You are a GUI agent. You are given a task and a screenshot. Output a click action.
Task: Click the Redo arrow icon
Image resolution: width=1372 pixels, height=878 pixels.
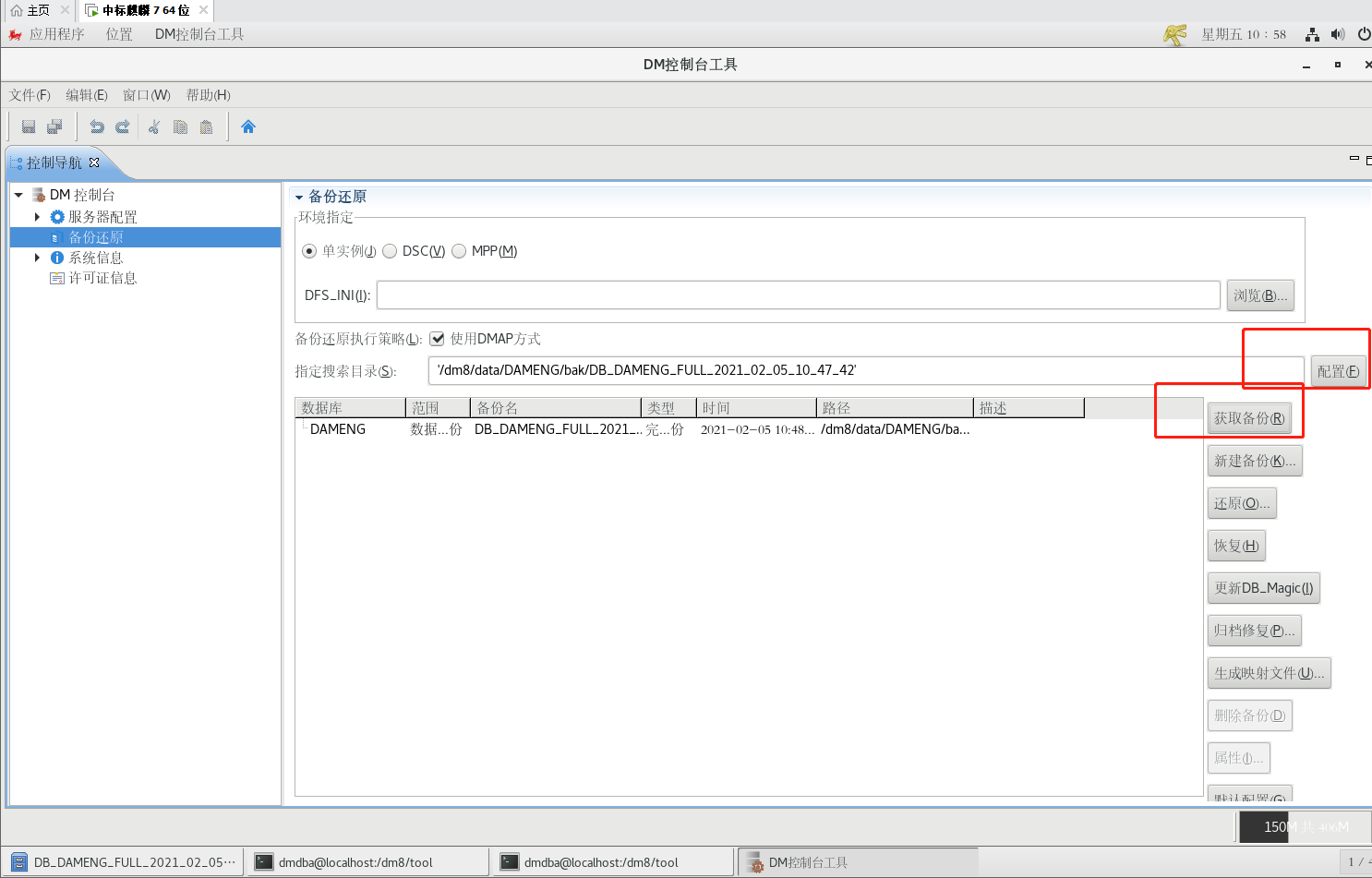point(122,126)
